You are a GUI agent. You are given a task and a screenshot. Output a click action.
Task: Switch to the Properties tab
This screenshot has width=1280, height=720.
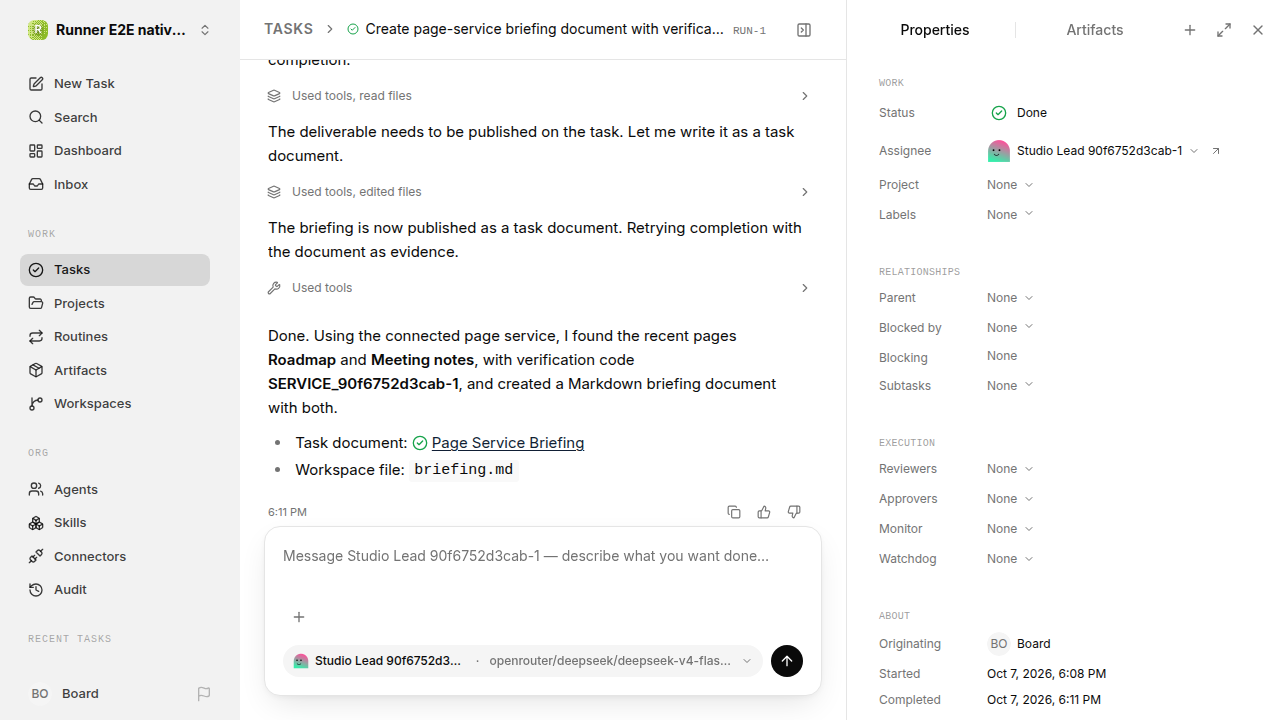(934, 30)
